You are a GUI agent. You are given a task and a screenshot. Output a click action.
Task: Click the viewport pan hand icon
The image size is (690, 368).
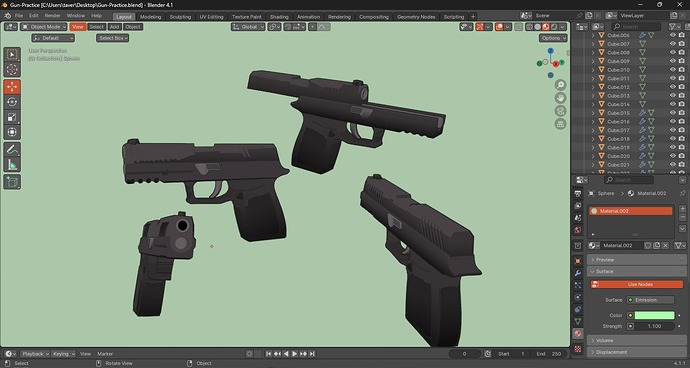coord(561,98)
